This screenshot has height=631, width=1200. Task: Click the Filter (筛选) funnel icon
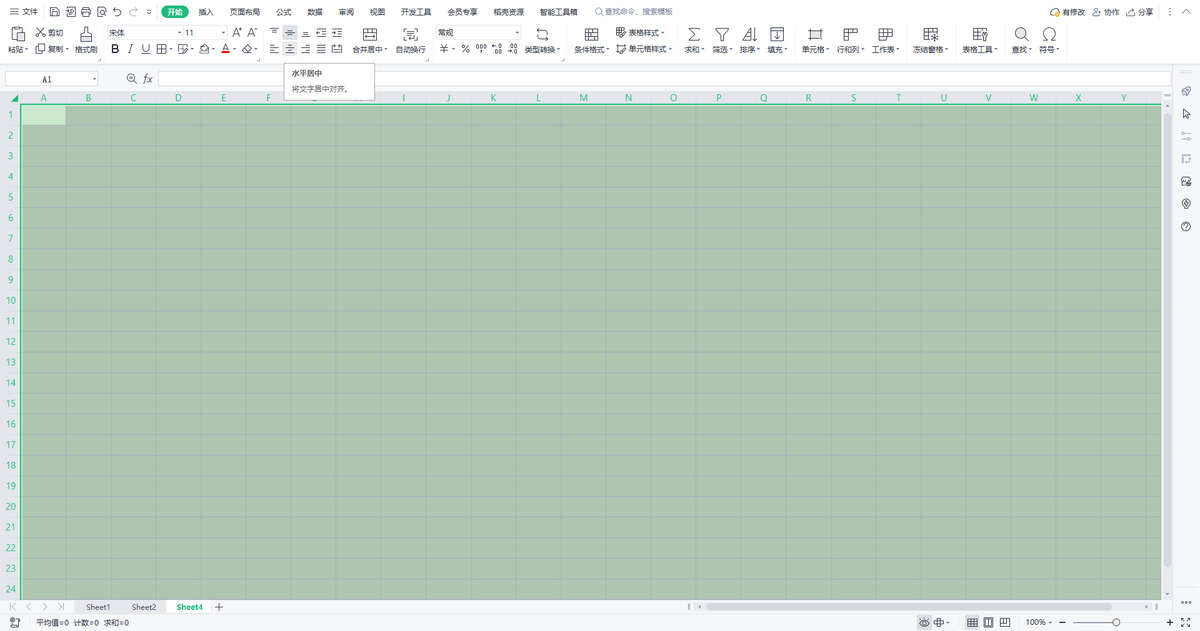click(722, 34)
